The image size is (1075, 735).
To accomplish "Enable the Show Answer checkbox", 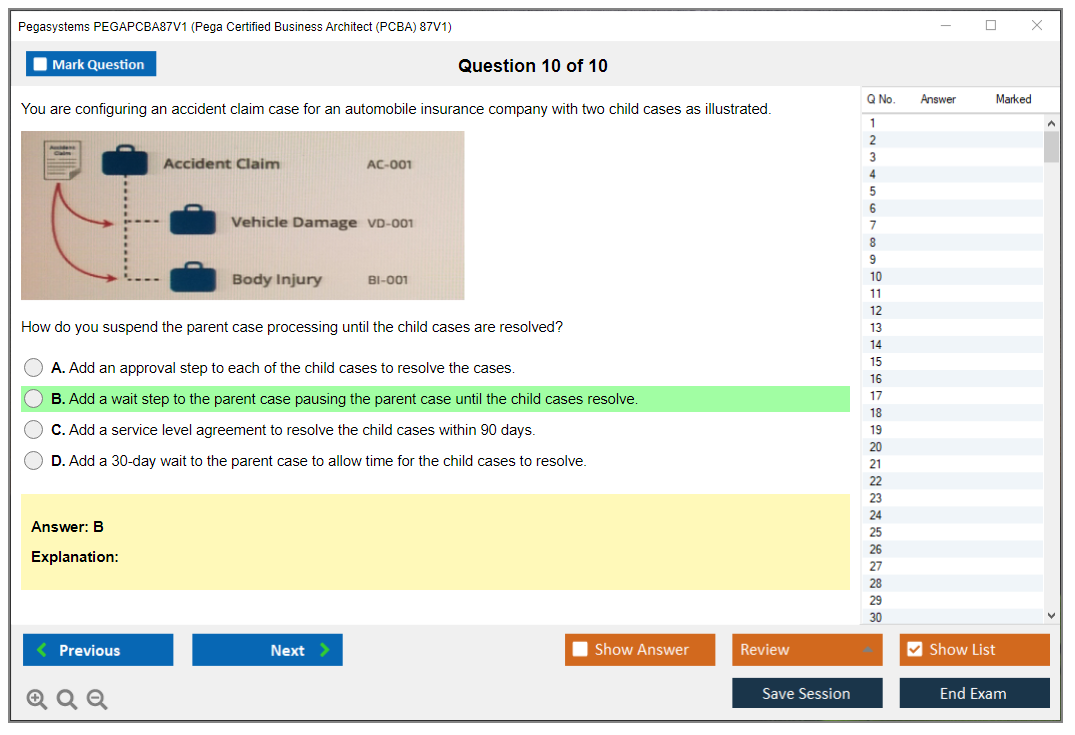I will coord(580,650).
